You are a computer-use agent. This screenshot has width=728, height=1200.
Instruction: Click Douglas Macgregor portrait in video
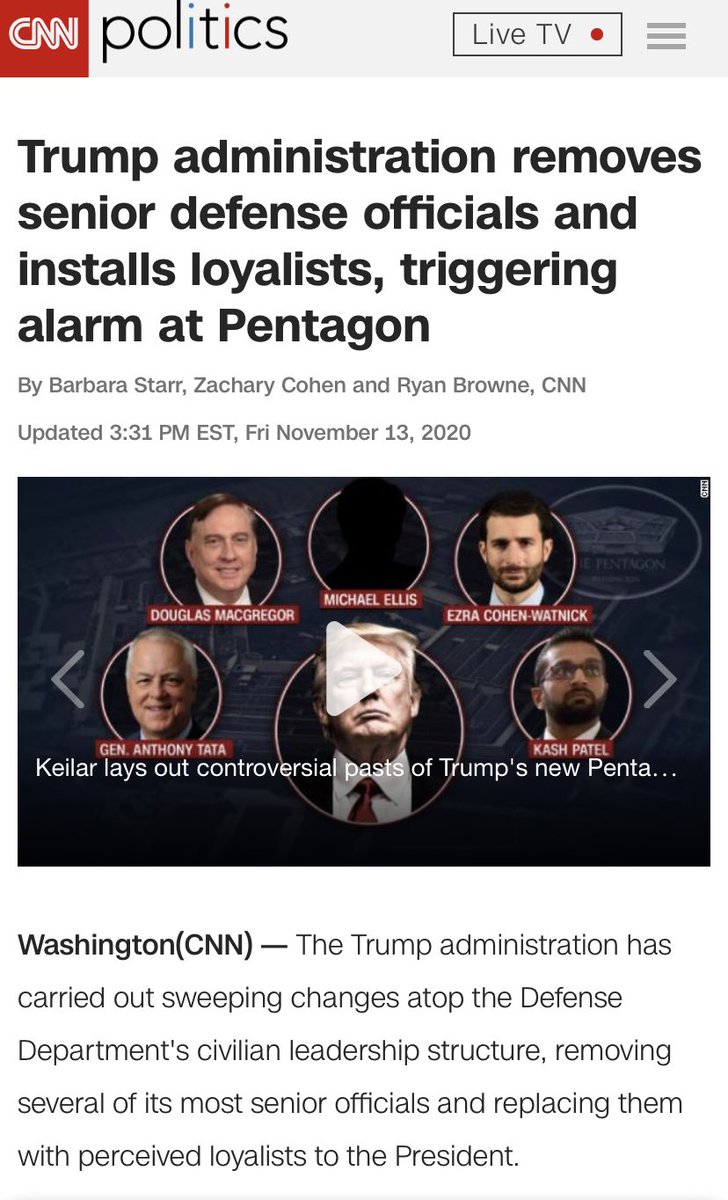pyautogui.click(x=222, y=552)
